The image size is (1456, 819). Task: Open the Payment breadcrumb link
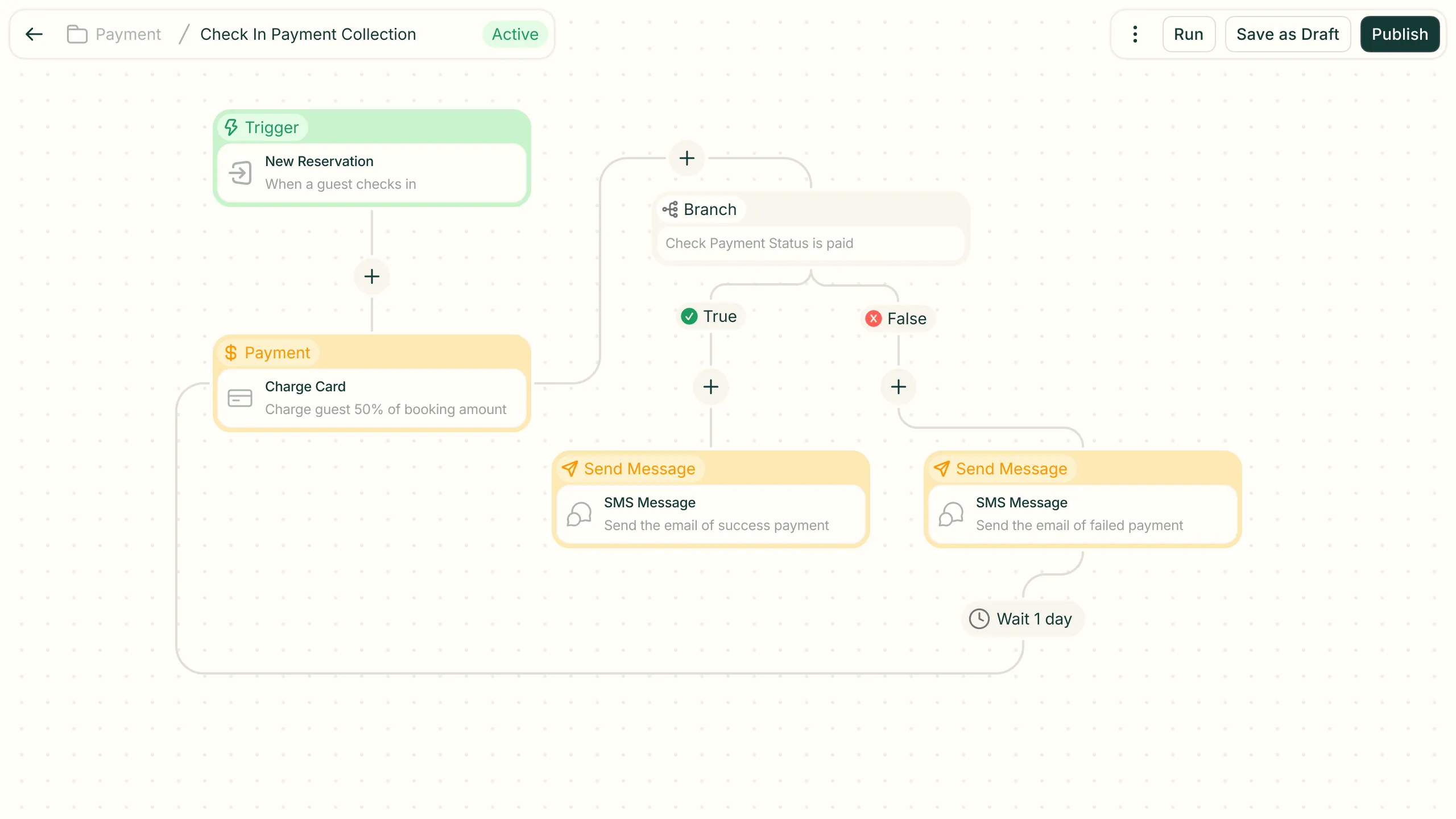pyautogui.click(x=128, y=34)
